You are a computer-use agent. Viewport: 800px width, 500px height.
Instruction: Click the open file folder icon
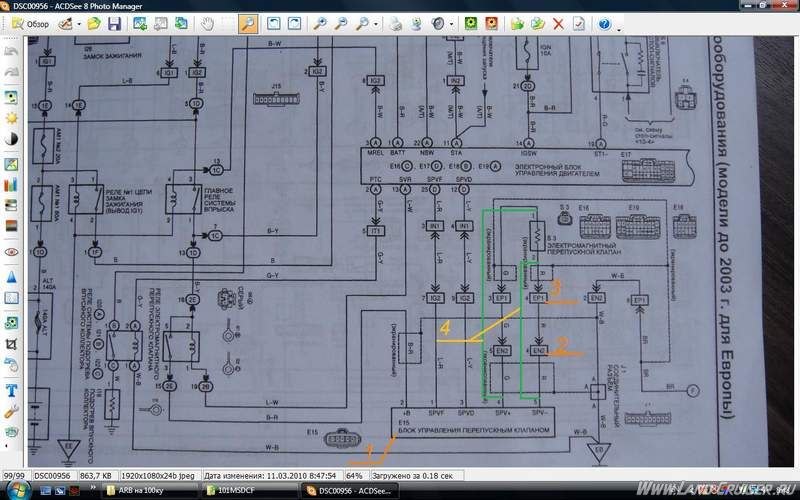pyautogui.click(x=94, y=24)
